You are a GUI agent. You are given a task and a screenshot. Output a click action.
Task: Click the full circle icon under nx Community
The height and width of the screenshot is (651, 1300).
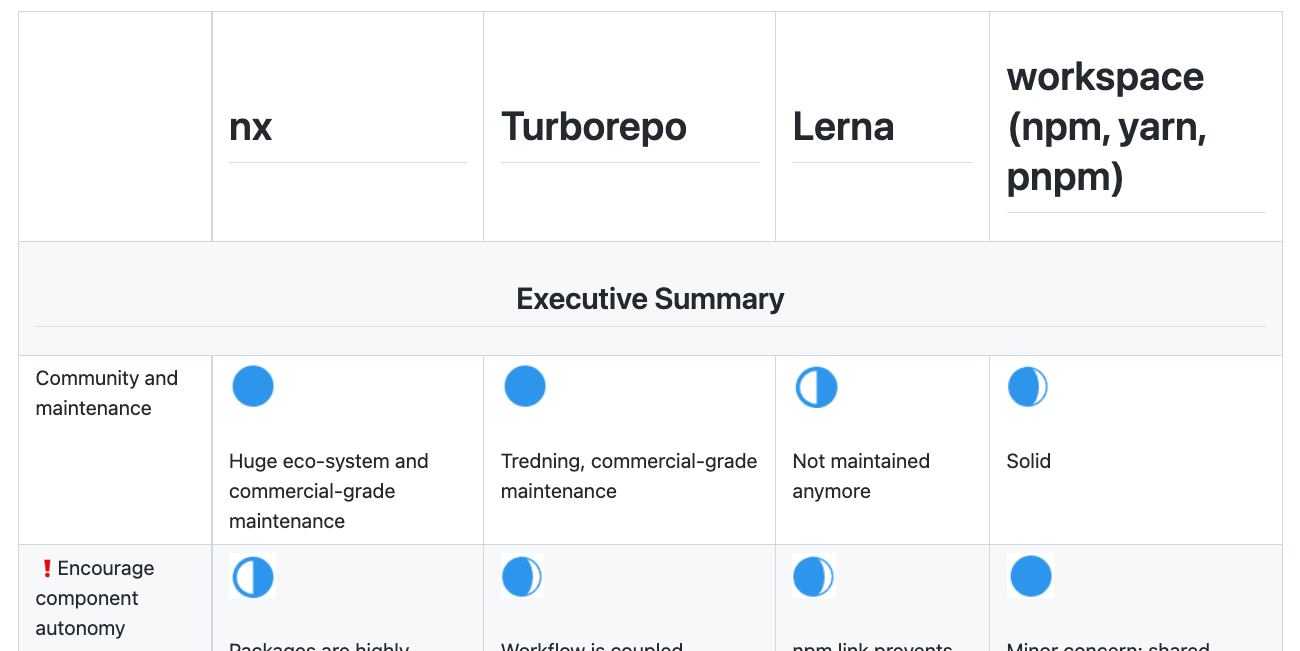(253, 386)
